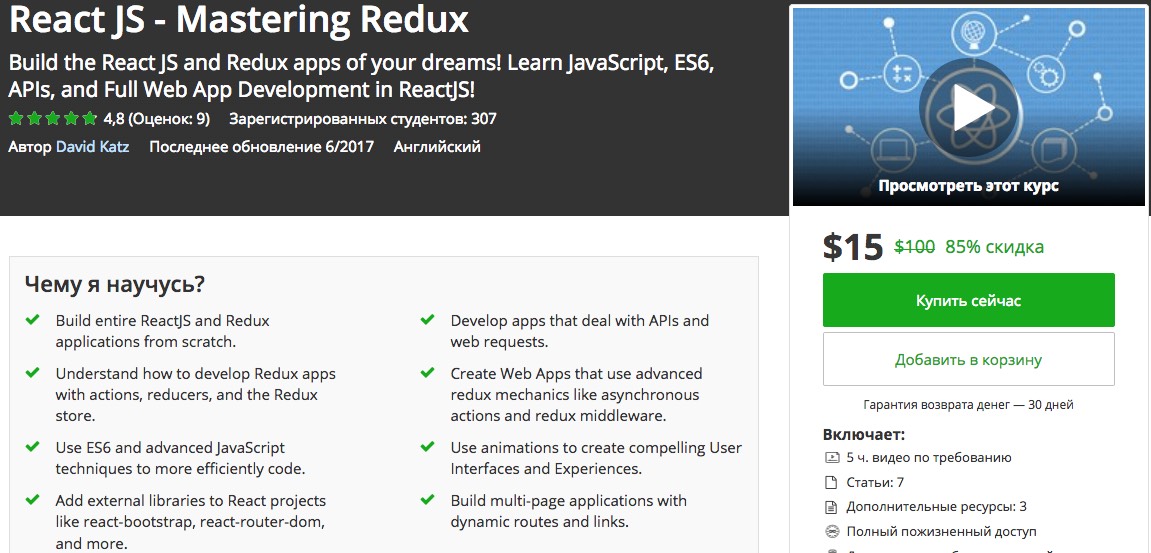Click the course title "React JS - Mastering Redux"
The image size is (1151, 553).
coord(239,19)
